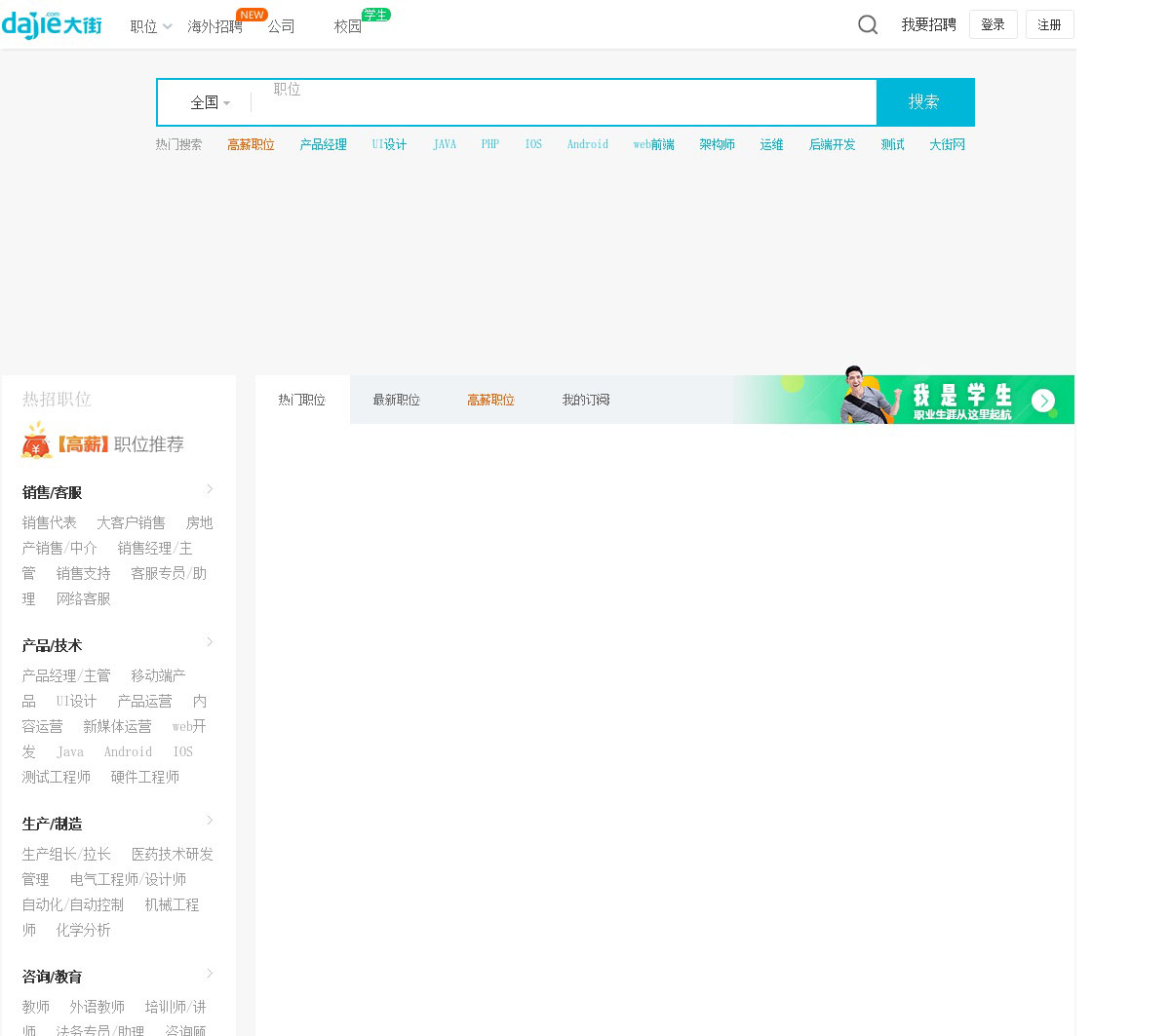Expand the 生产/制造 category arrow
The width and height of the screenshot is (1170, 1036).
(x=210, y=821)
